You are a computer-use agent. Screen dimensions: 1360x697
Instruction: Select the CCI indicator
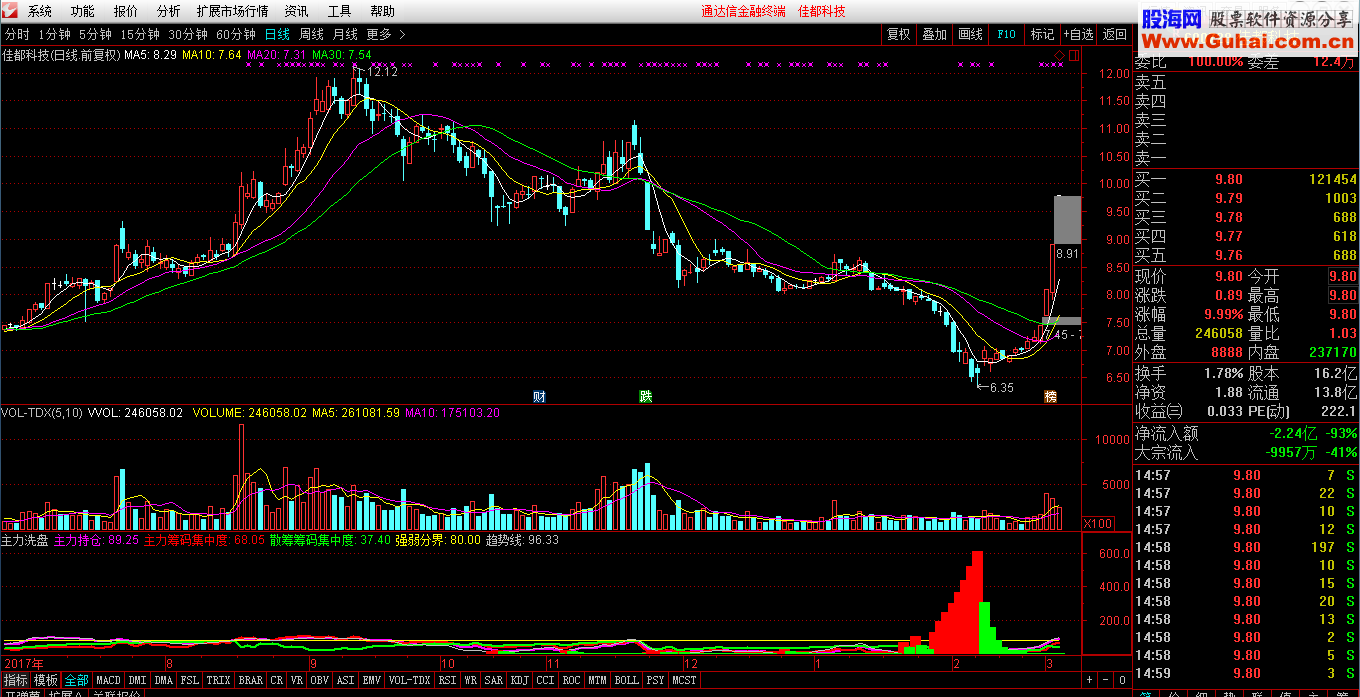pos(546,680)
